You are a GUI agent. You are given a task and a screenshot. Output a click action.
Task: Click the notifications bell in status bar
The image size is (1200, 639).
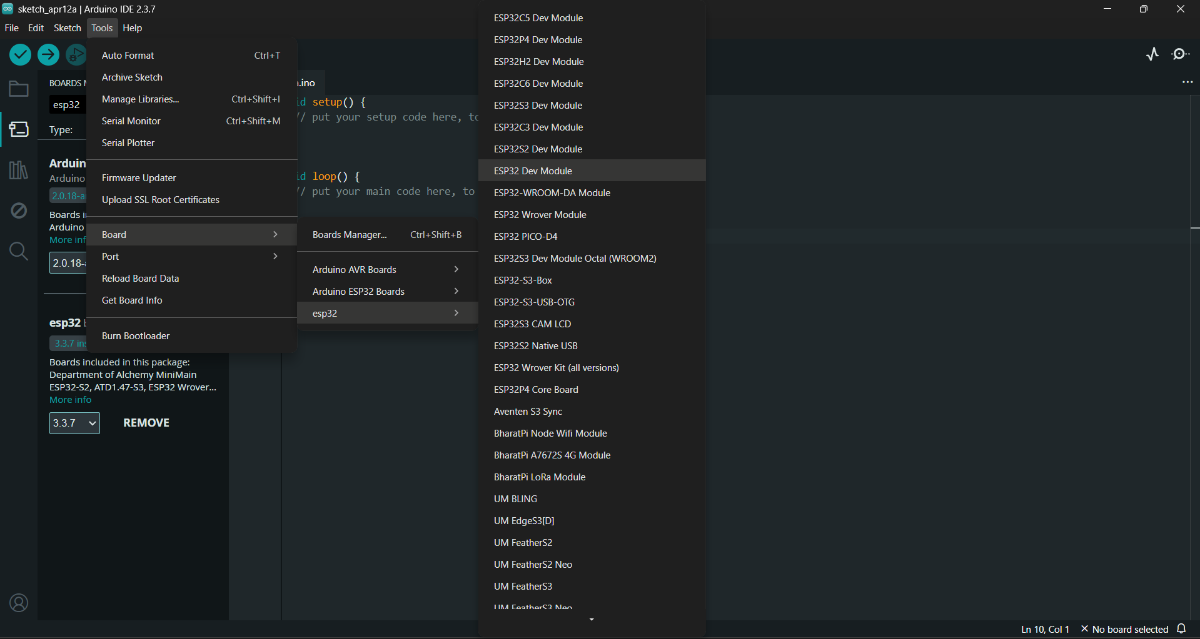(x=1181, y=629)
